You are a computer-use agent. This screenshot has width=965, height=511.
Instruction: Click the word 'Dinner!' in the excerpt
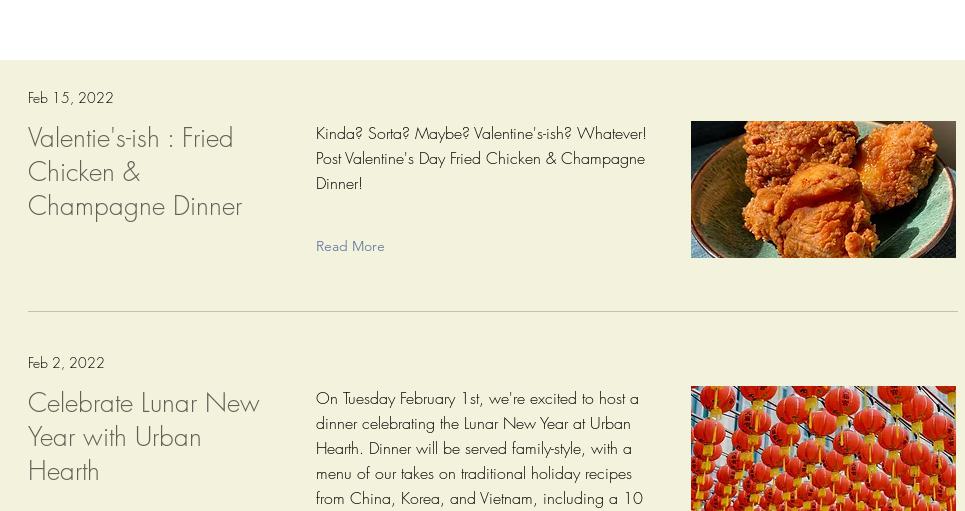(x=339, y=183)
